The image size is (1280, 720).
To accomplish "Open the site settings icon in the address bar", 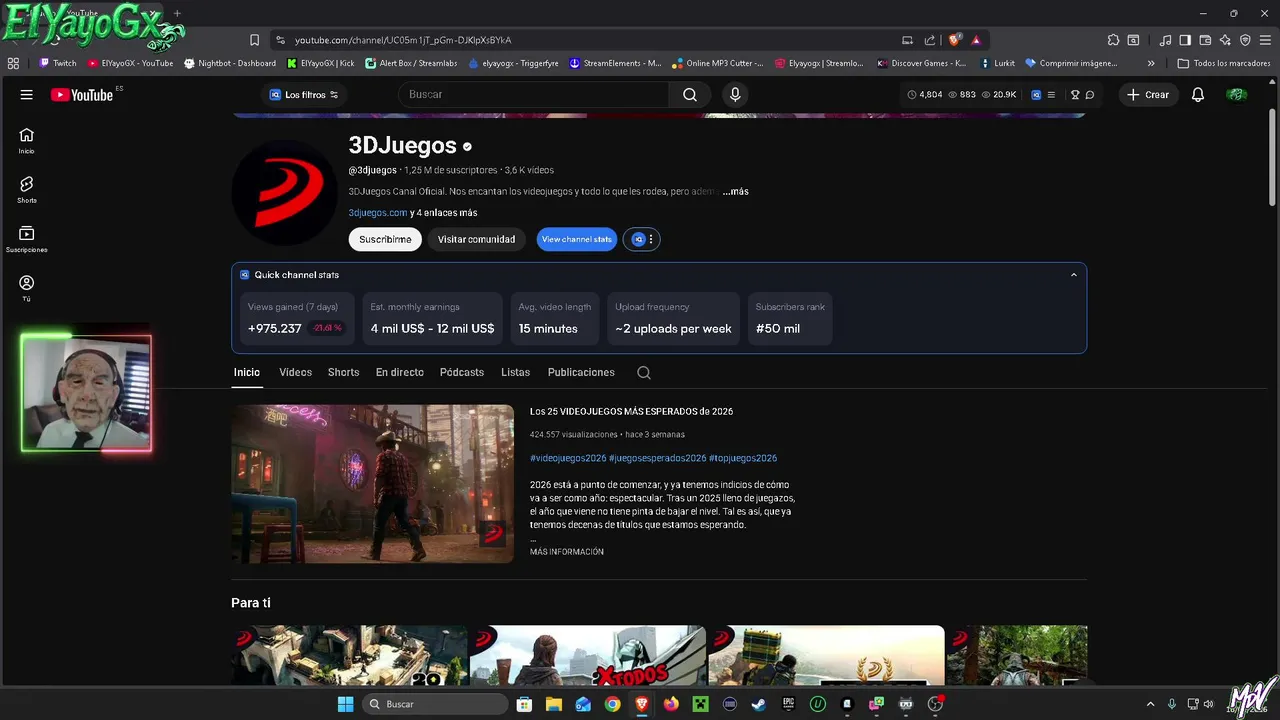I will click(280, 40).
